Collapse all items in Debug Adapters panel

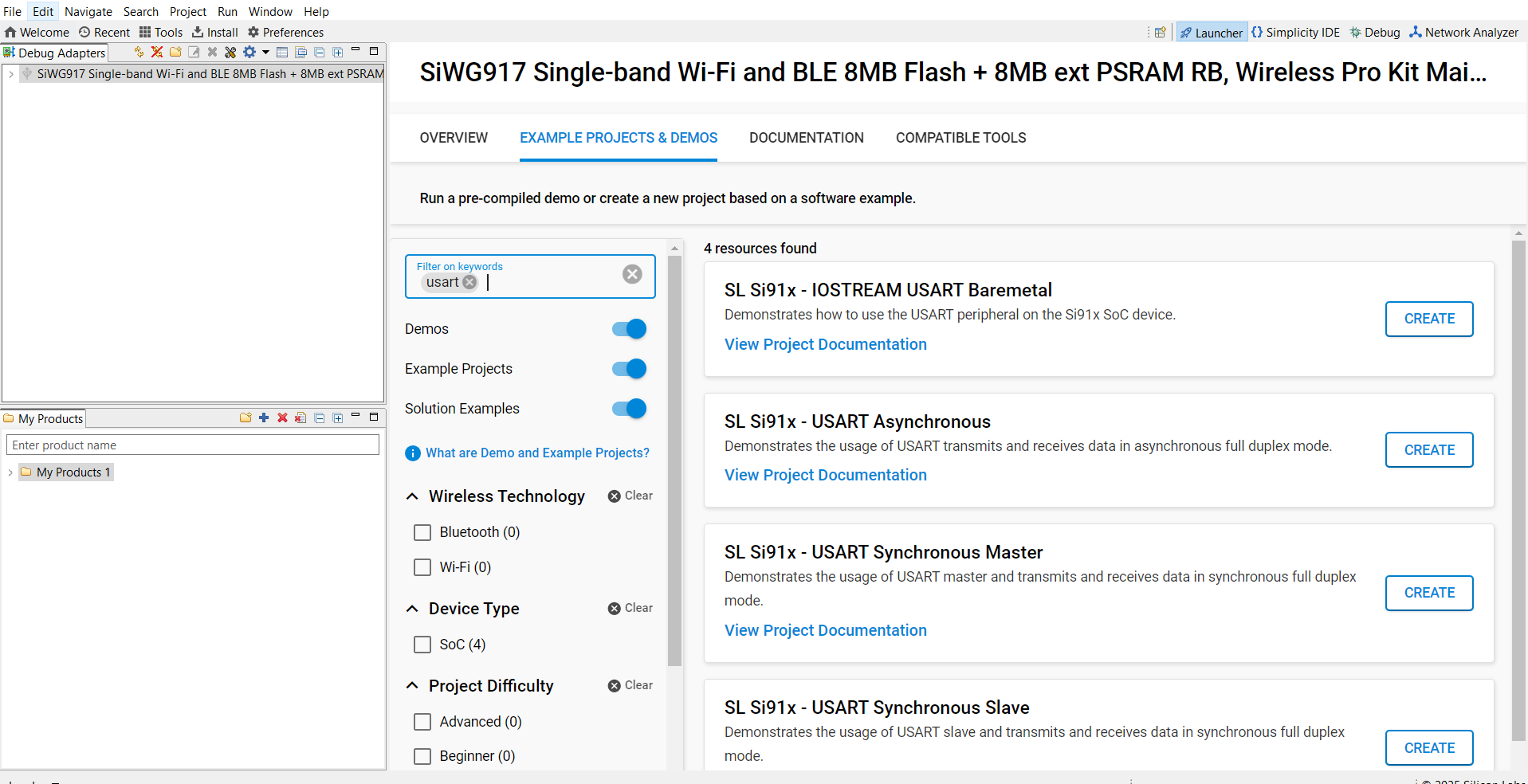(x=319, y=52)
